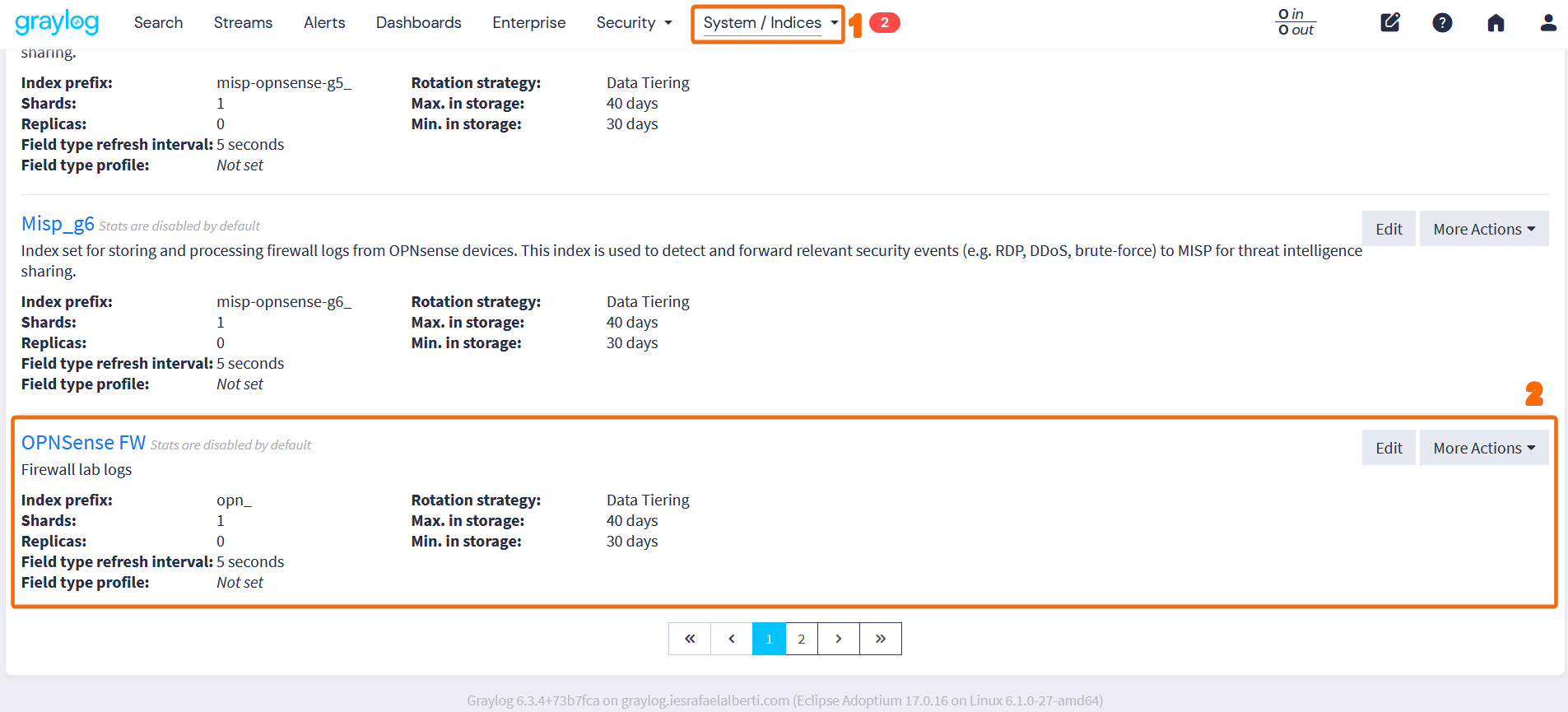Open the Dashboards page
Screen dimensions: 1568x712
[x=418, y=22]
